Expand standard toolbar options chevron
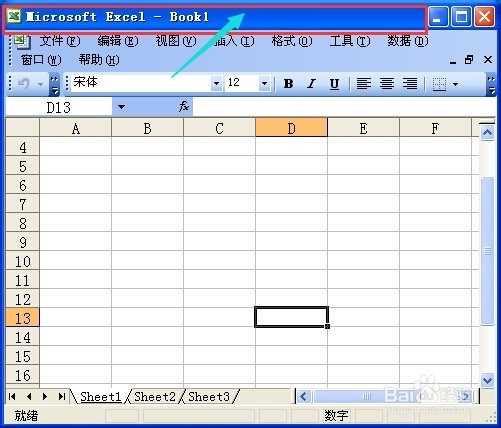The width and height of the screenshot is (501, 428). [54, 84]
